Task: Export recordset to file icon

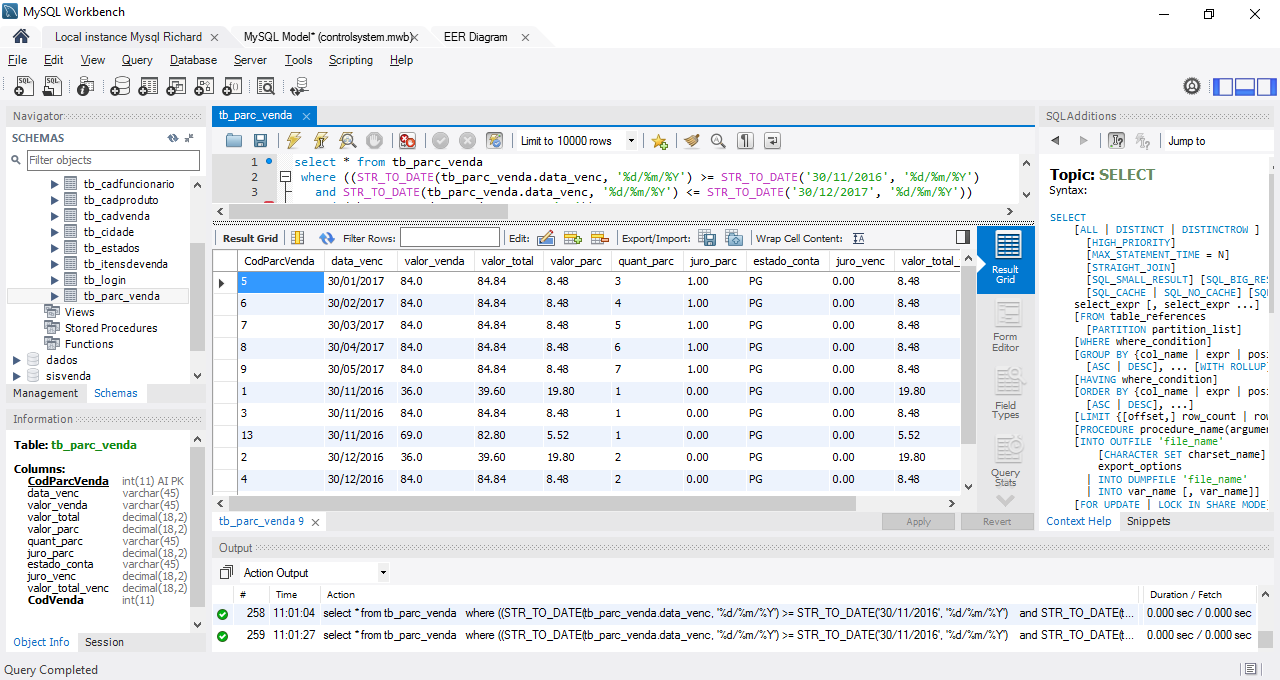Action: tap(707, 238)
